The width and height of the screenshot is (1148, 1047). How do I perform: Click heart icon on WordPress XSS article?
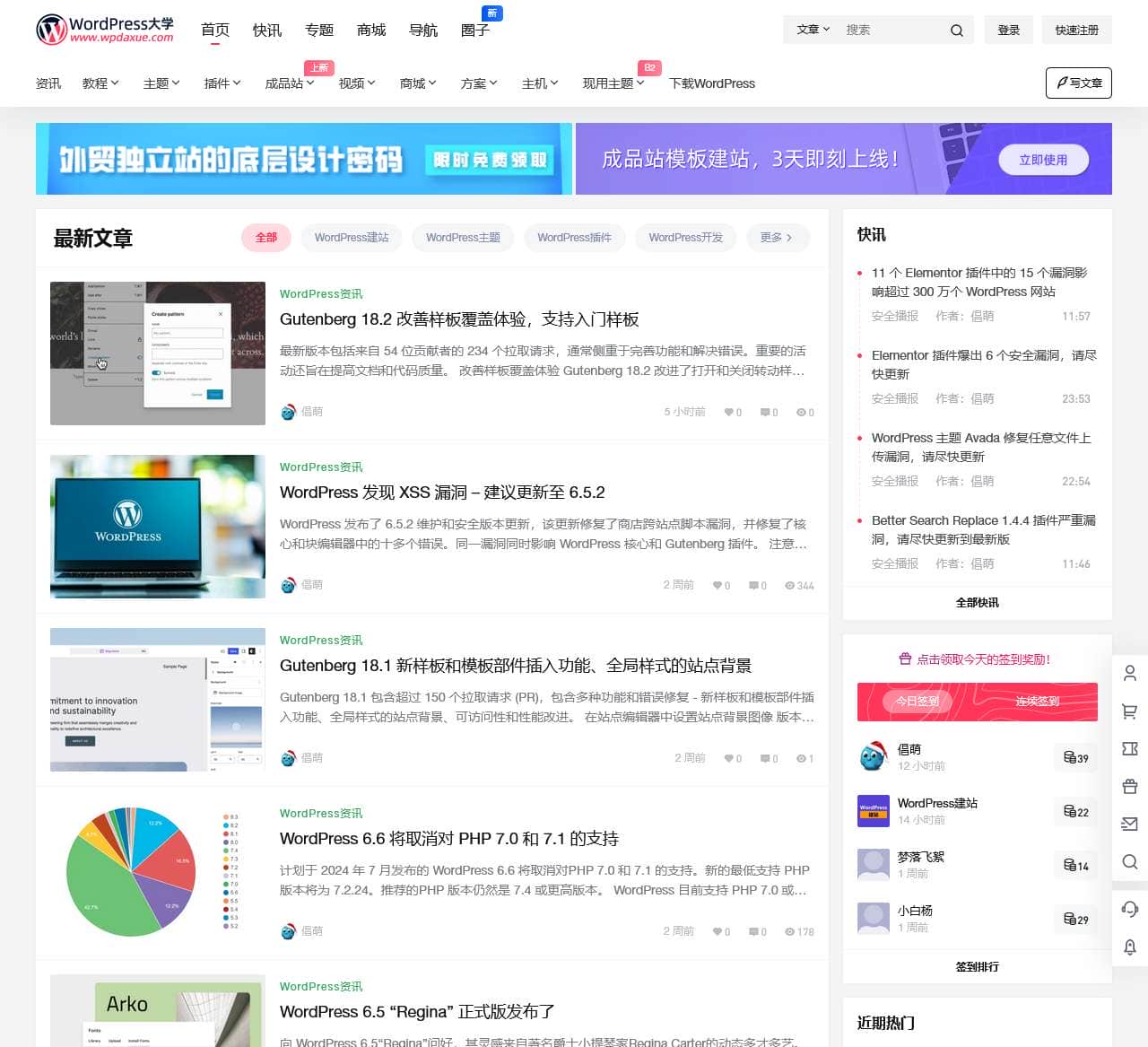click(x=717, y=586)
